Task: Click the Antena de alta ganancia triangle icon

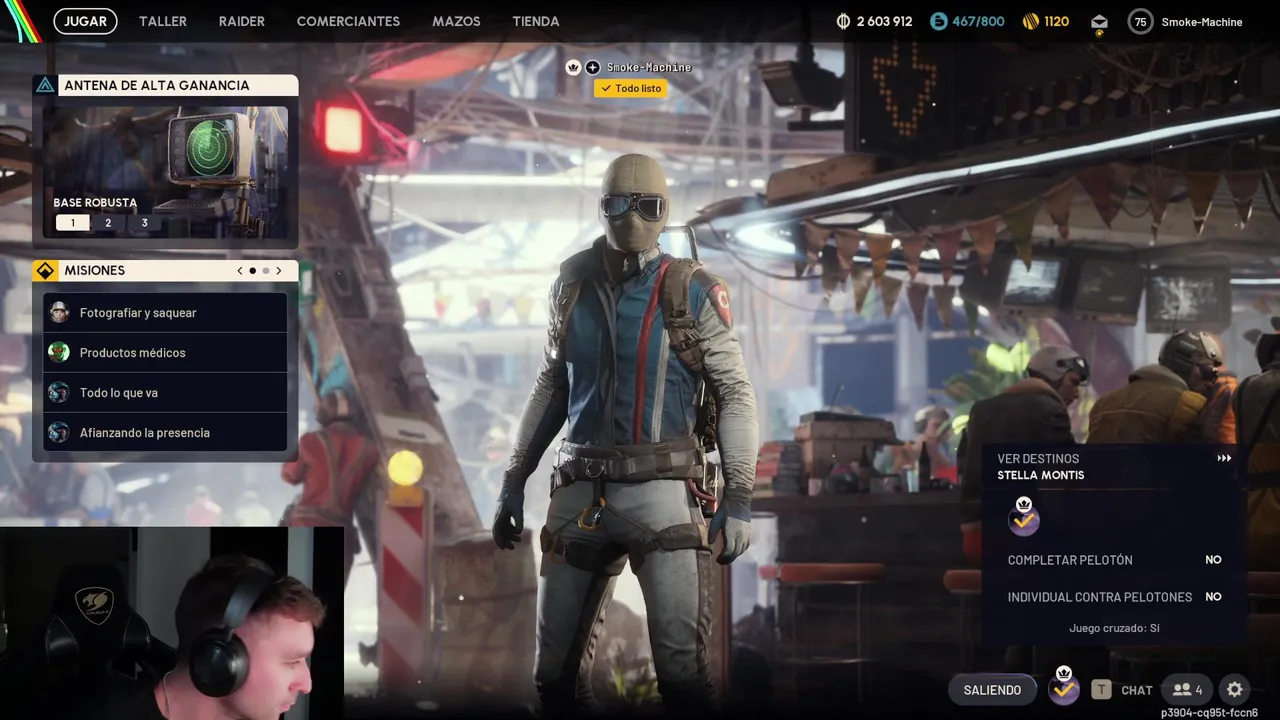Action: (45, 85)
